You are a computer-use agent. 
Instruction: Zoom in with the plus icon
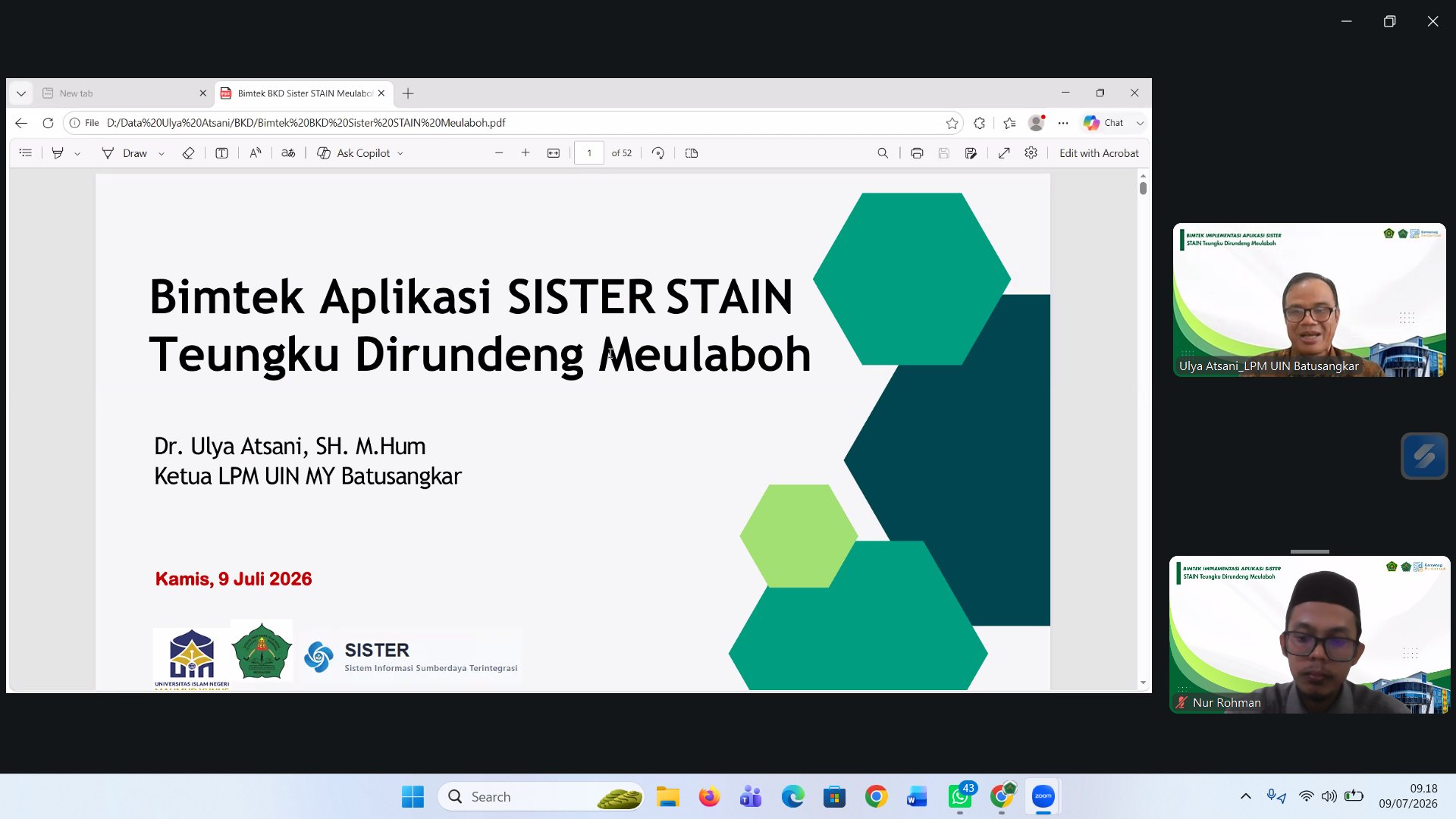click(x=526, y=153)
